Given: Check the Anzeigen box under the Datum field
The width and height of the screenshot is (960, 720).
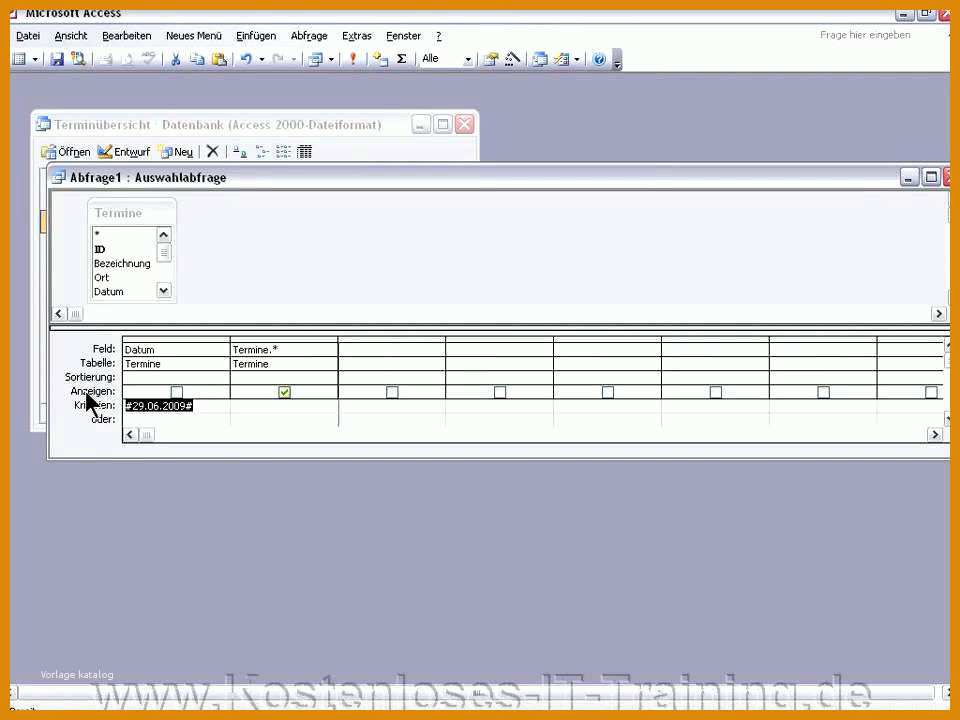Looking at the screenshot, I should click(x=176, y=392).
